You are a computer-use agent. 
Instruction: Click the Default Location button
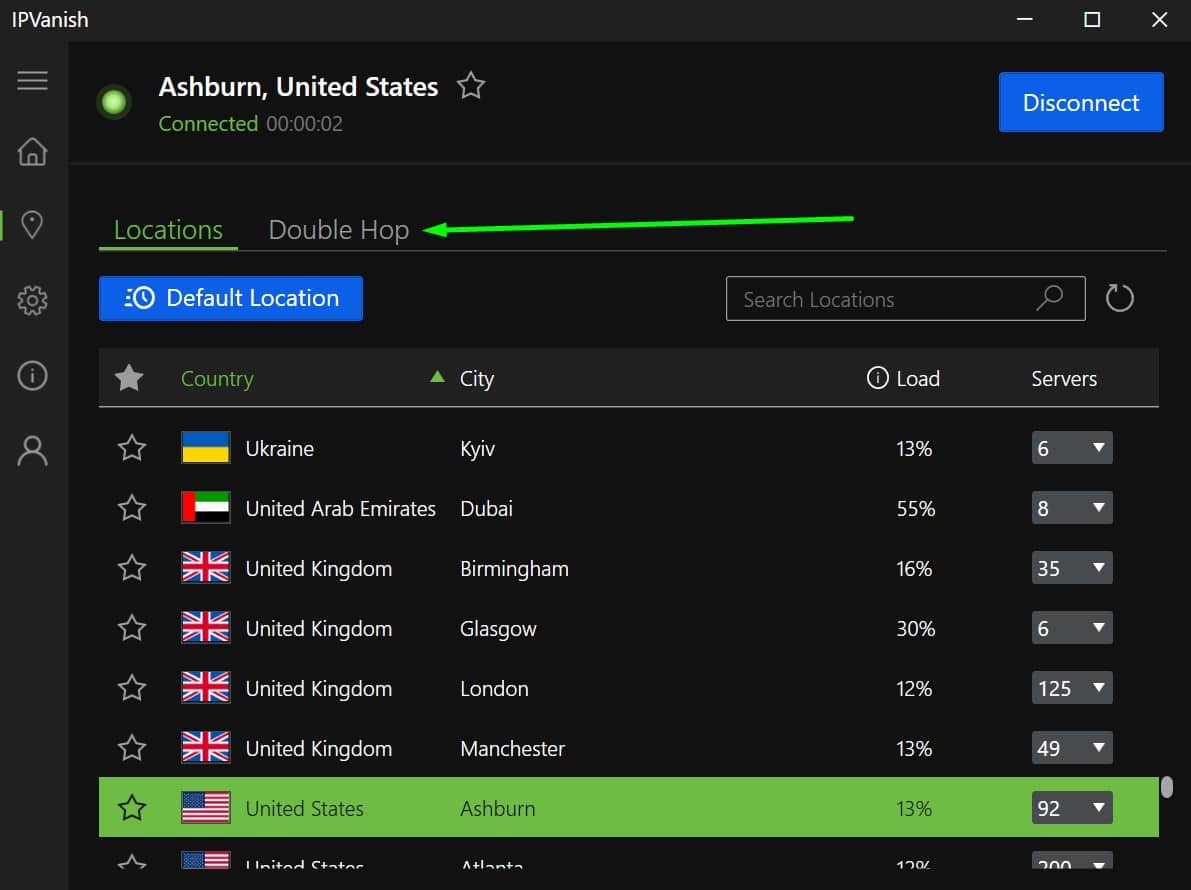231,298
